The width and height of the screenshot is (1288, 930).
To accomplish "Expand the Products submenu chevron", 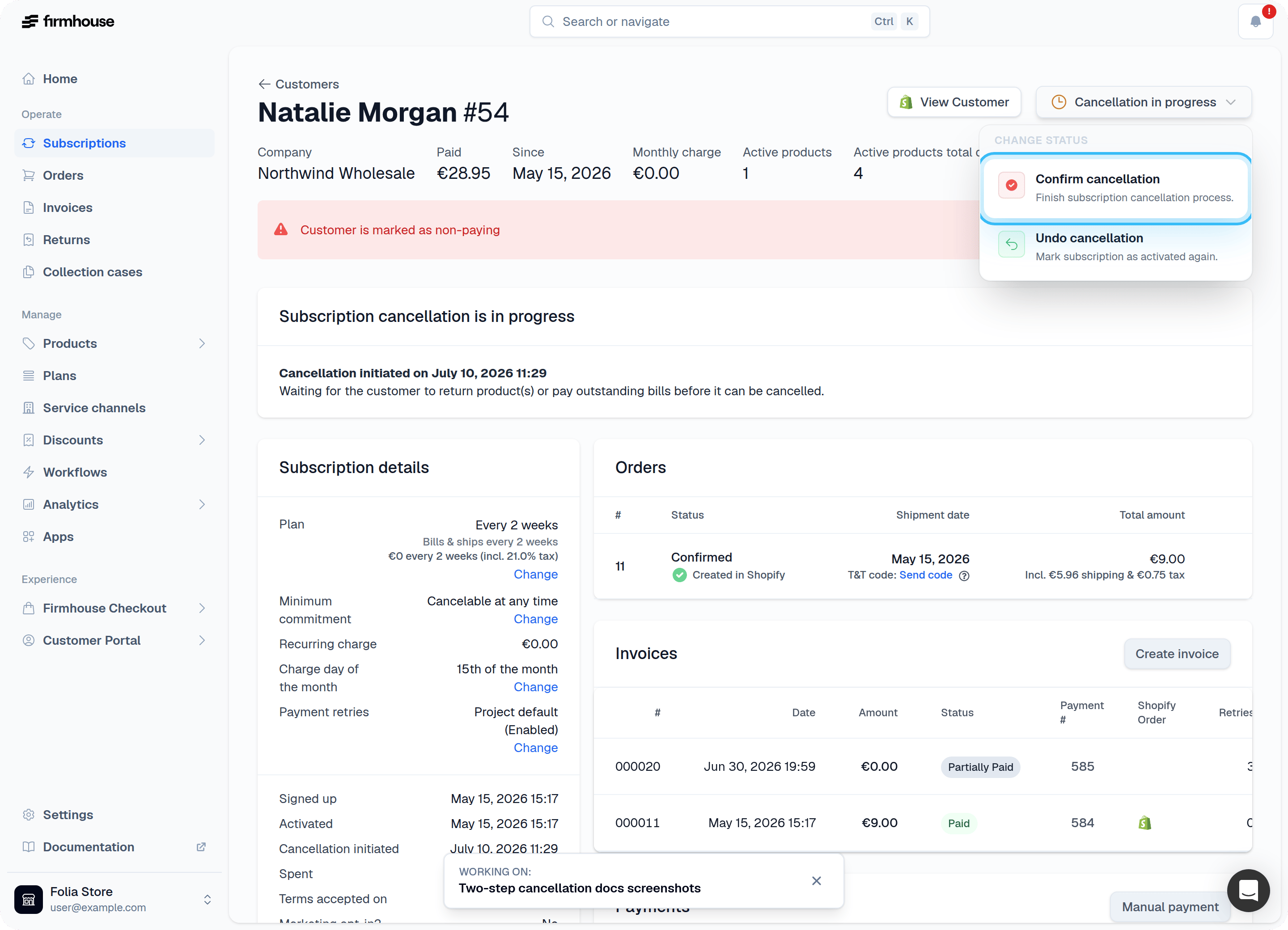I will (x=202, y=343).
